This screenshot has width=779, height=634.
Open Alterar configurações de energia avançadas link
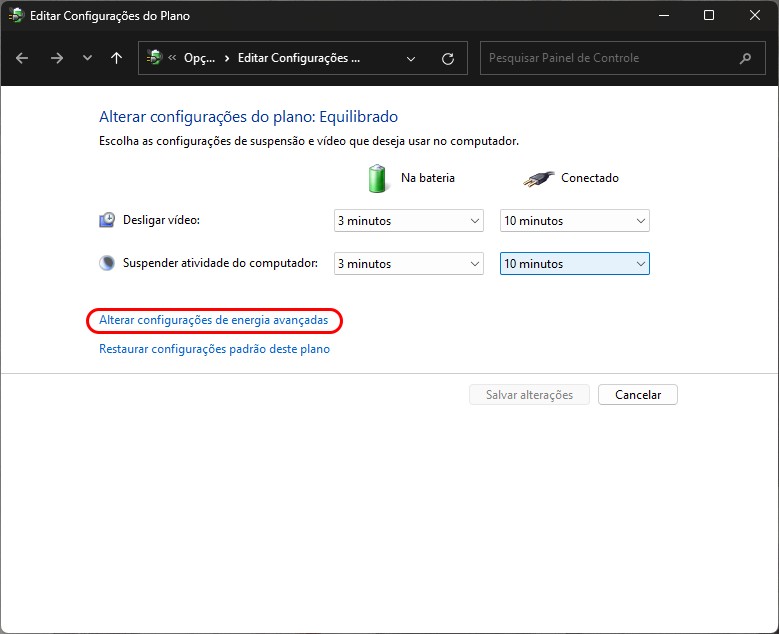[213, 320]
